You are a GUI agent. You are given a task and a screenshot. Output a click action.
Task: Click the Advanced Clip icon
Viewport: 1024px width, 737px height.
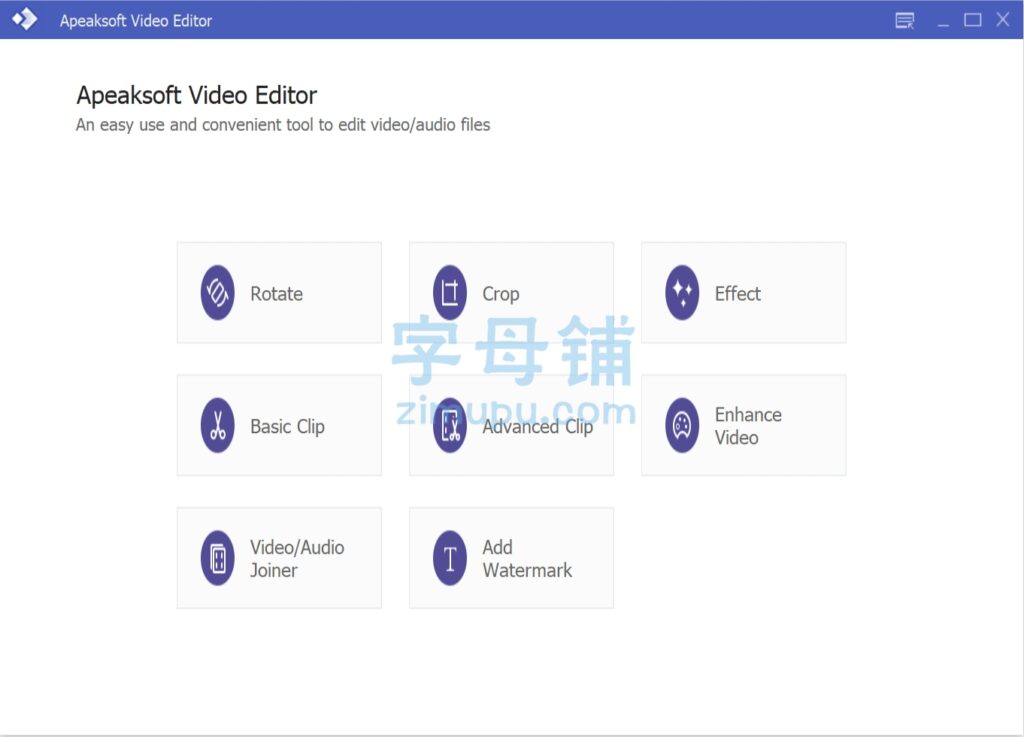[450, 426]
